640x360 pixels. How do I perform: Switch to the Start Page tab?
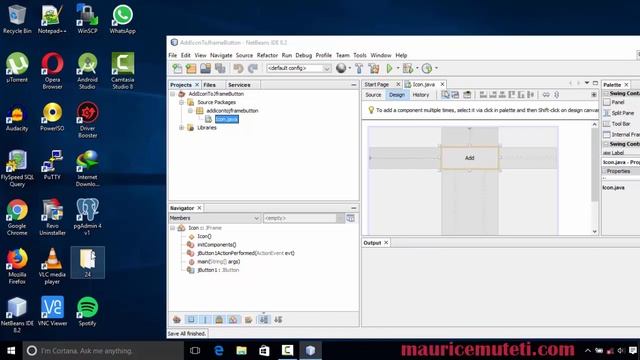click(377, 84)
